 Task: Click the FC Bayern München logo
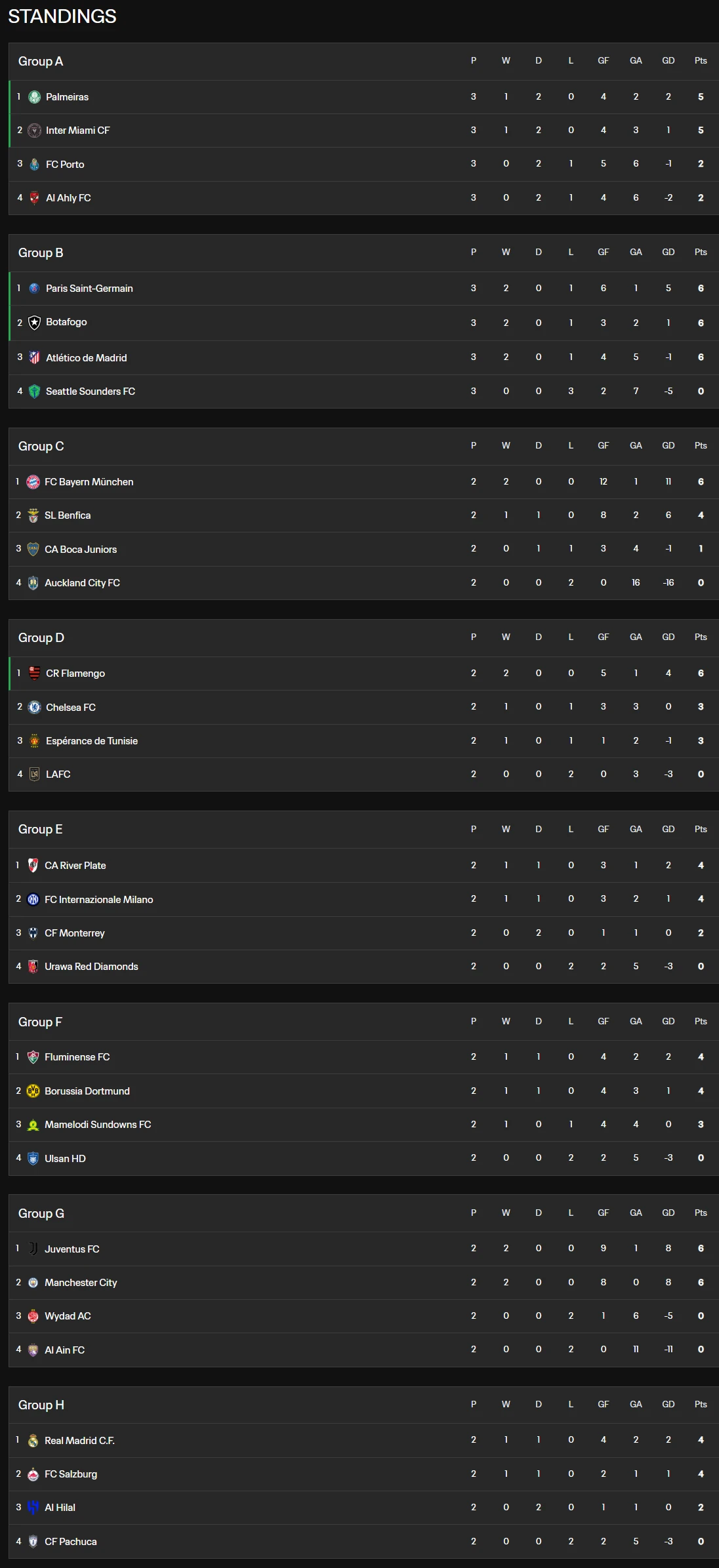pyautogui.click(x=33, y=482)
